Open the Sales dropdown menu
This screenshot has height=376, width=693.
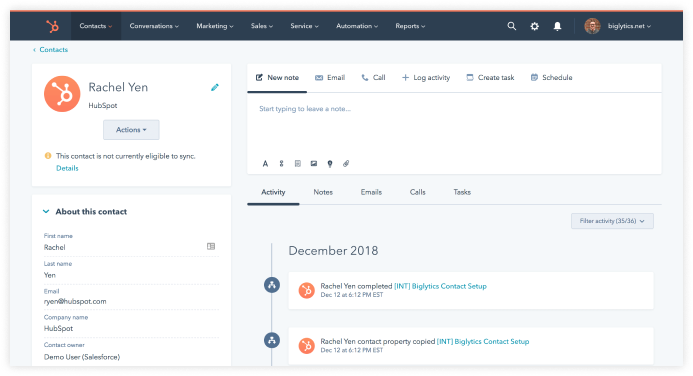click(262, 26)
